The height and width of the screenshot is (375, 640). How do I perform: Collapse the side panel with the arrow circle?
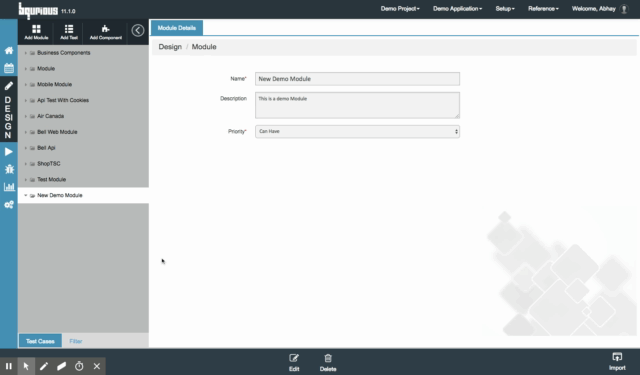click(138, 30)
